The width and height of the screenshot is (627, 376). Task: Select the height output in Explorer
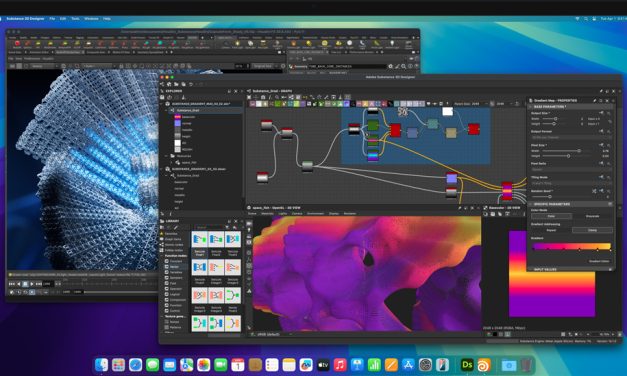tap(186, 136)
